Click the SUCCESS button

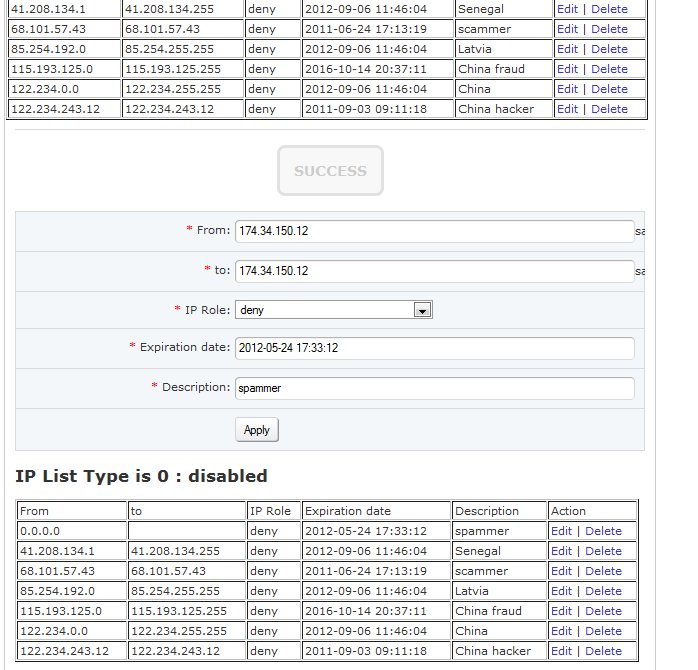click(x=330, y=172)
